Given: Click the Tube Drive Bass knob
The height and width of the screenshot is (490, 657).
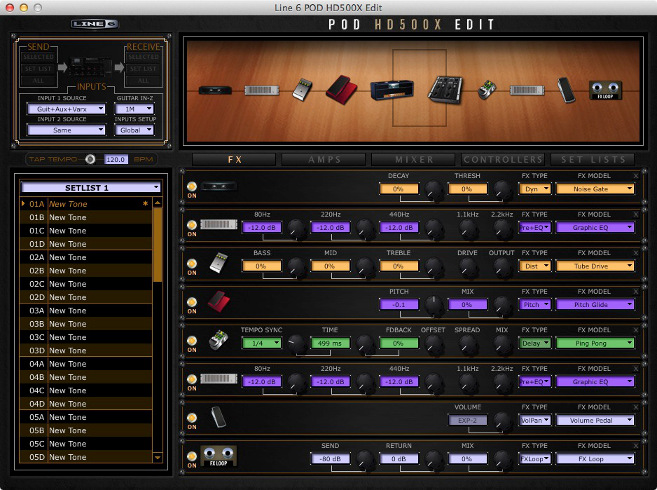Looking at the screenshot, I should point(297,267).
